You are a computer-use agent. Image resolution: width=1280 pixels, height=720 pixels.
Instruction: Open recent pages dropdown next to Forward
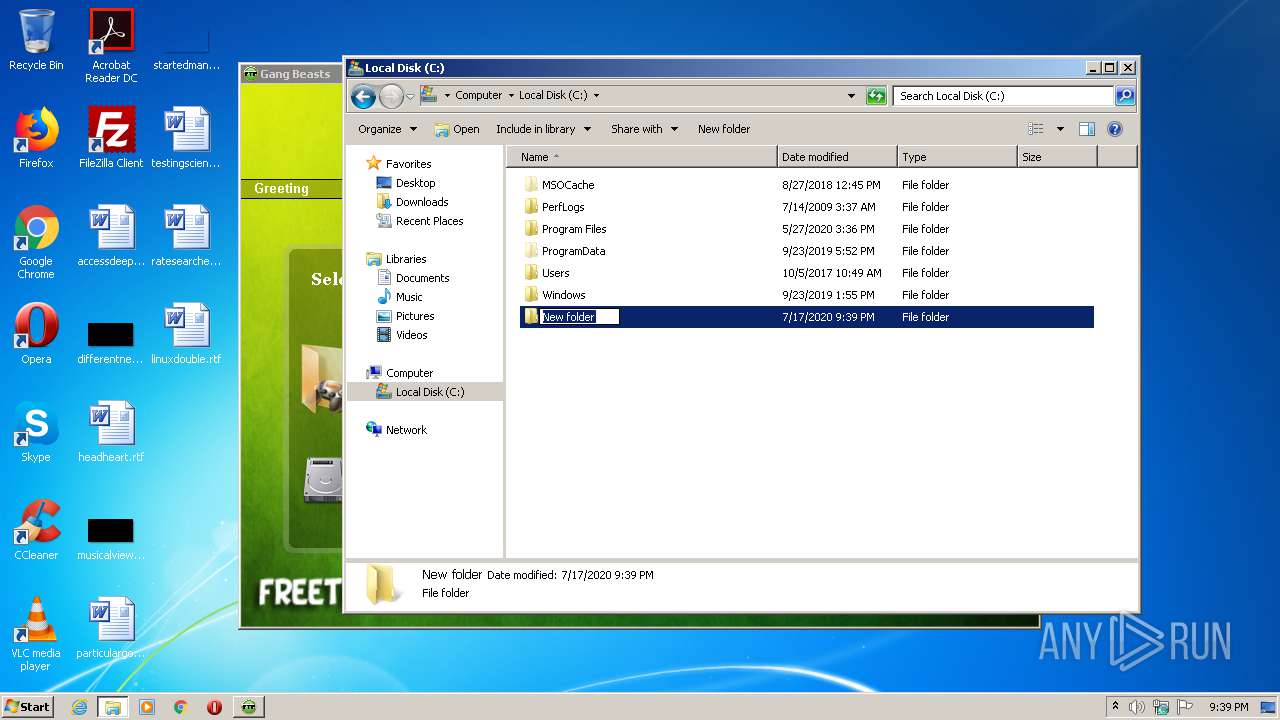410,96
